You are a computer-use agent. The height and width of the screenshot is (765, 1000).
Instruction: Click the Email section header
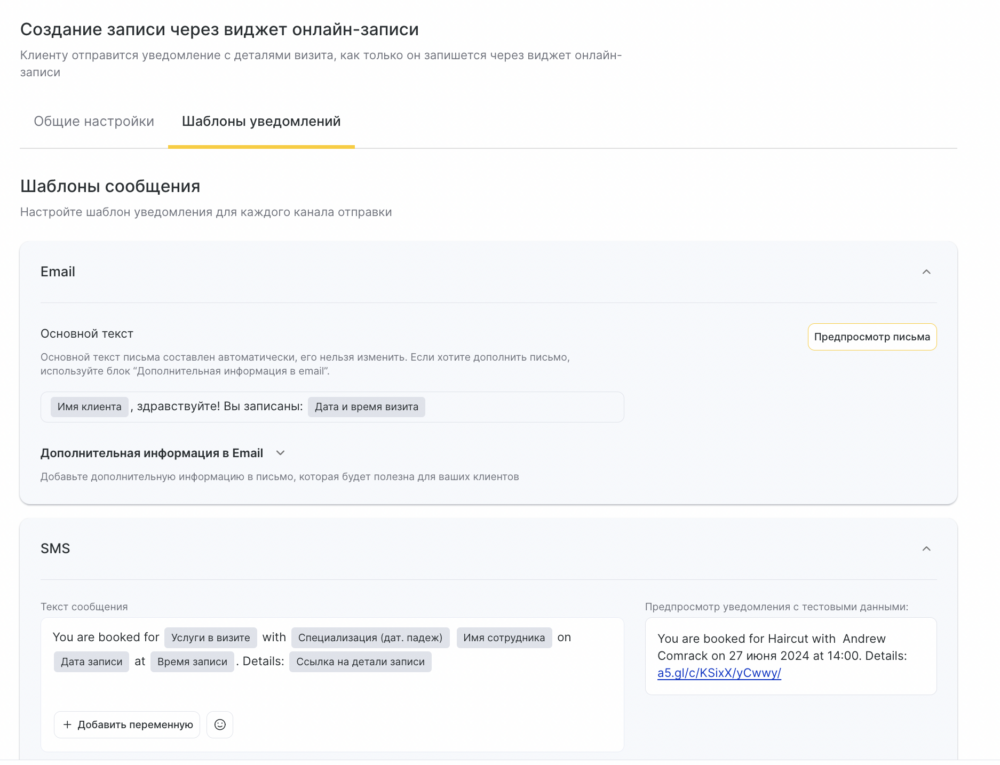pos(58,272)
